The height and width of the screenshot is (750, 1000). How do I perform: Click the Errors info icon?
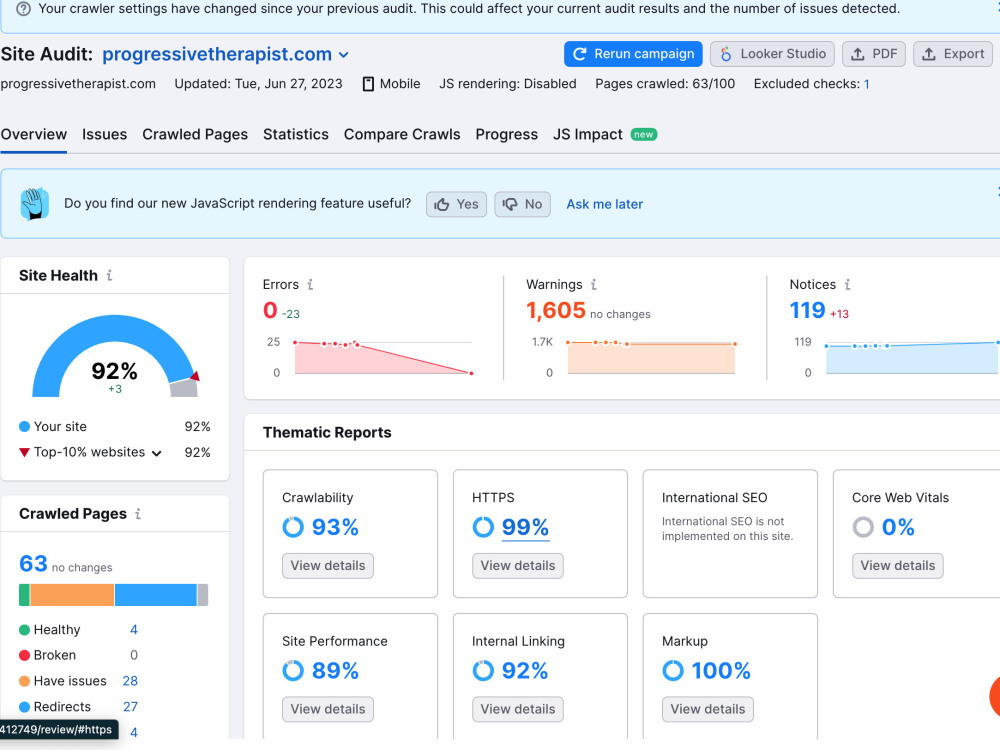tap(310, 284)
